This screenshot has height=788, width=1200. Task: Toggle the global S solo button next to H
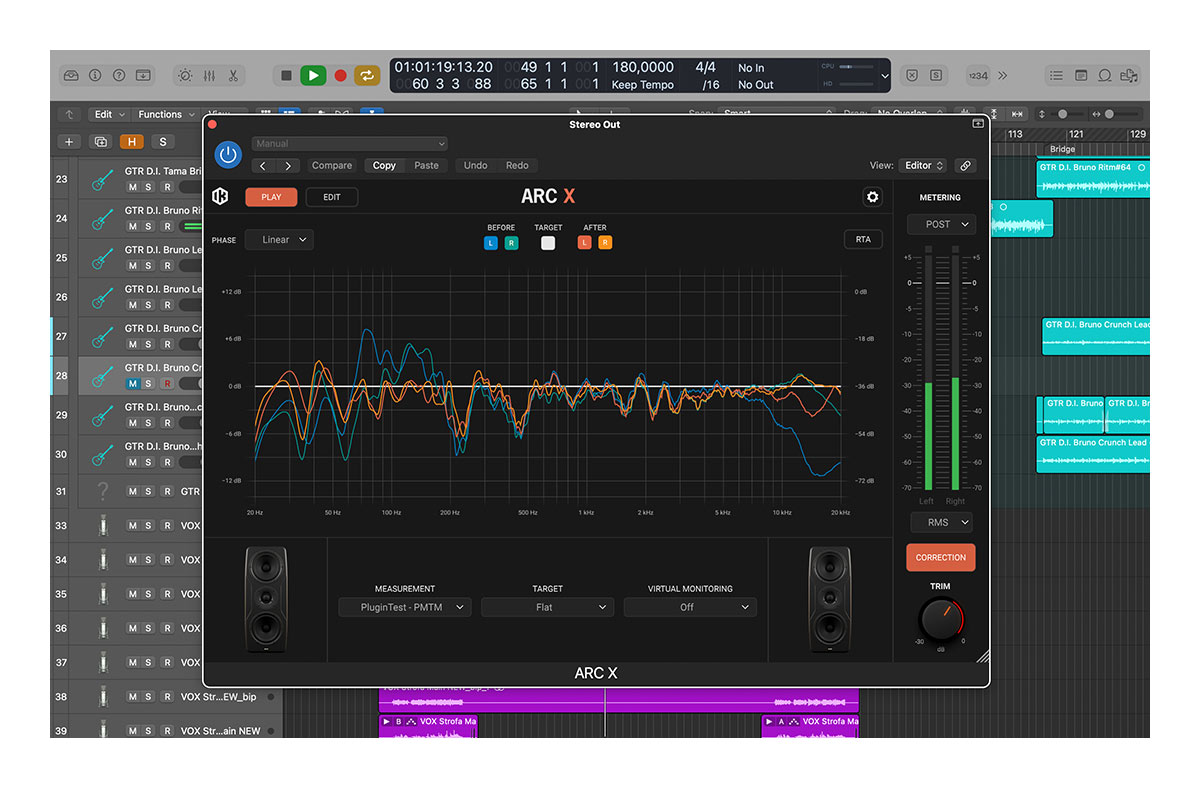pyautogui.click(x=161, y=142)
